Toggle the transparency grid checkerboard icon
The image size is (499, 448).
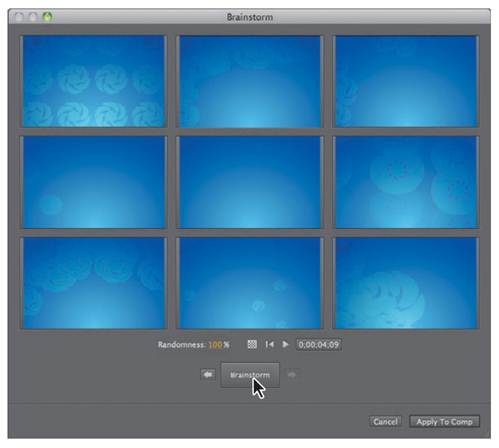(x=252, y=344)
